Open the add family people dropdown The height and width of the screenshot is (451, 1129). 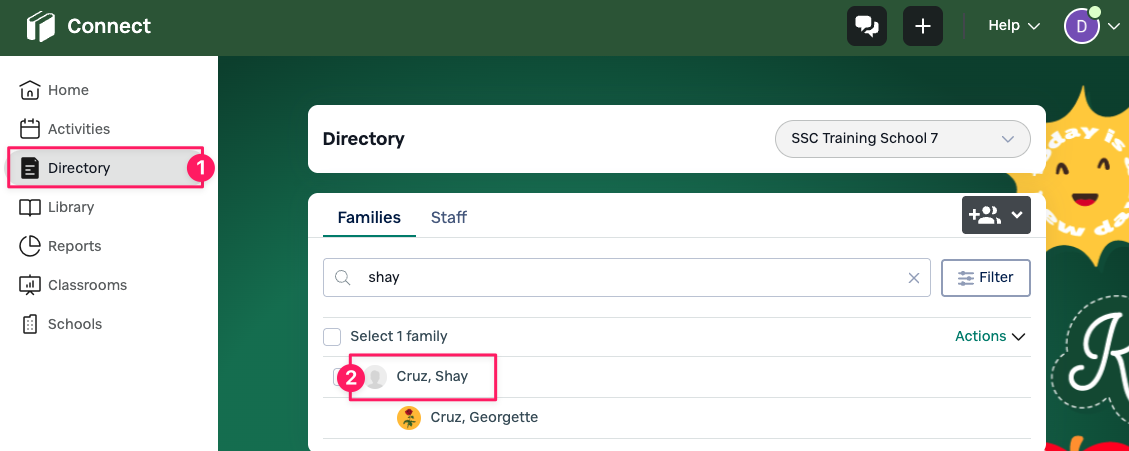pyautogui.click(x=996, y=215)
